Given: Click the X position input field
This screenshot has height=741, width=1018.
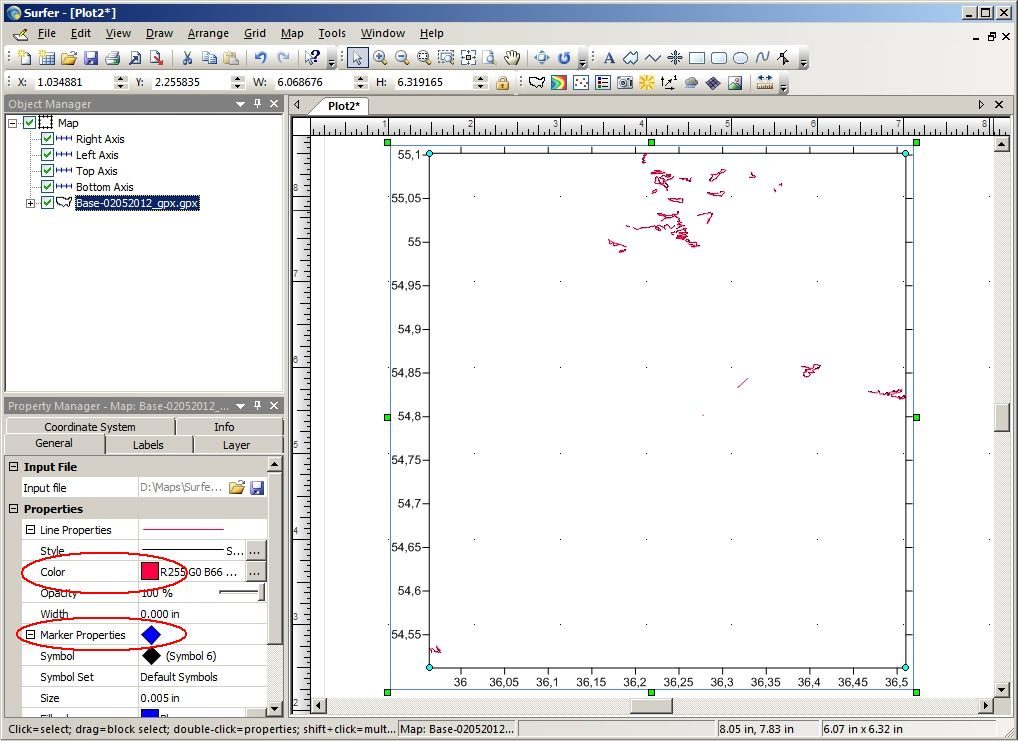Looking at the screenshot, I should [x=75, y=82].
